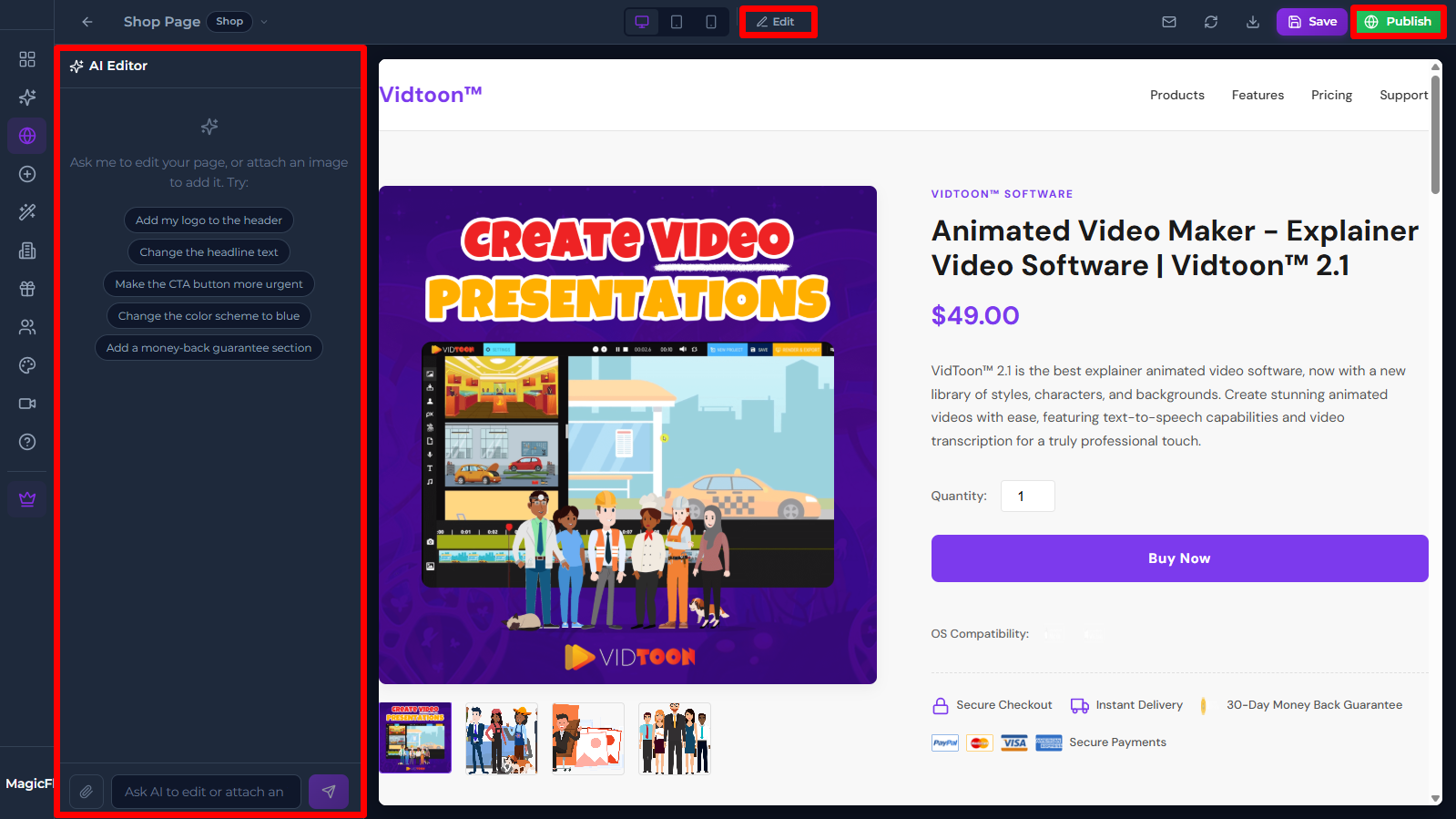Click the PayPal payment icon

click(x=945, y=742)
